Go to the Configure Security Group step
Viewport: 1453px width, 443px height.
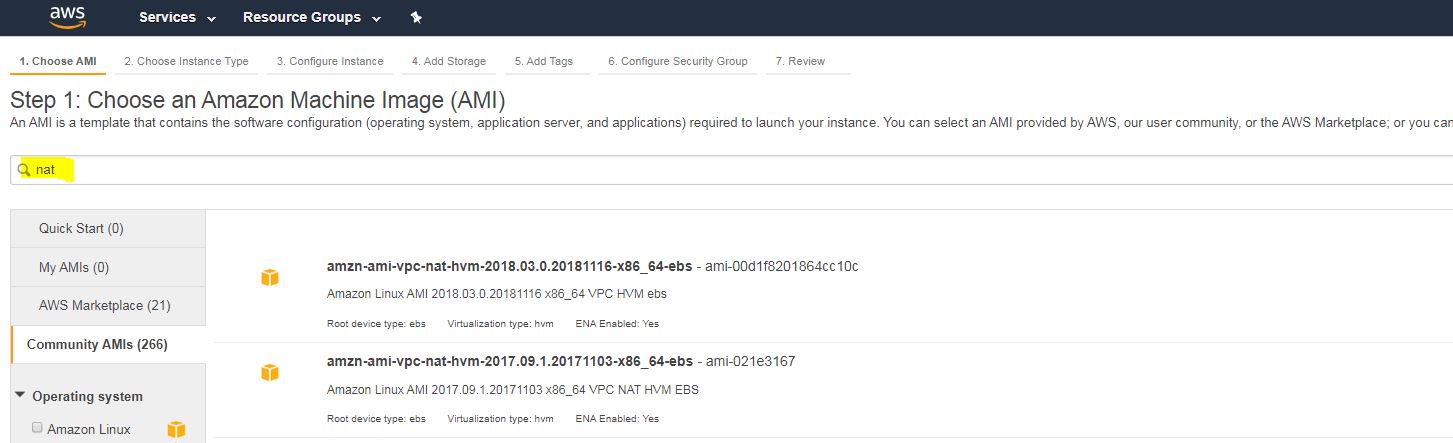(x=677, y=61)
